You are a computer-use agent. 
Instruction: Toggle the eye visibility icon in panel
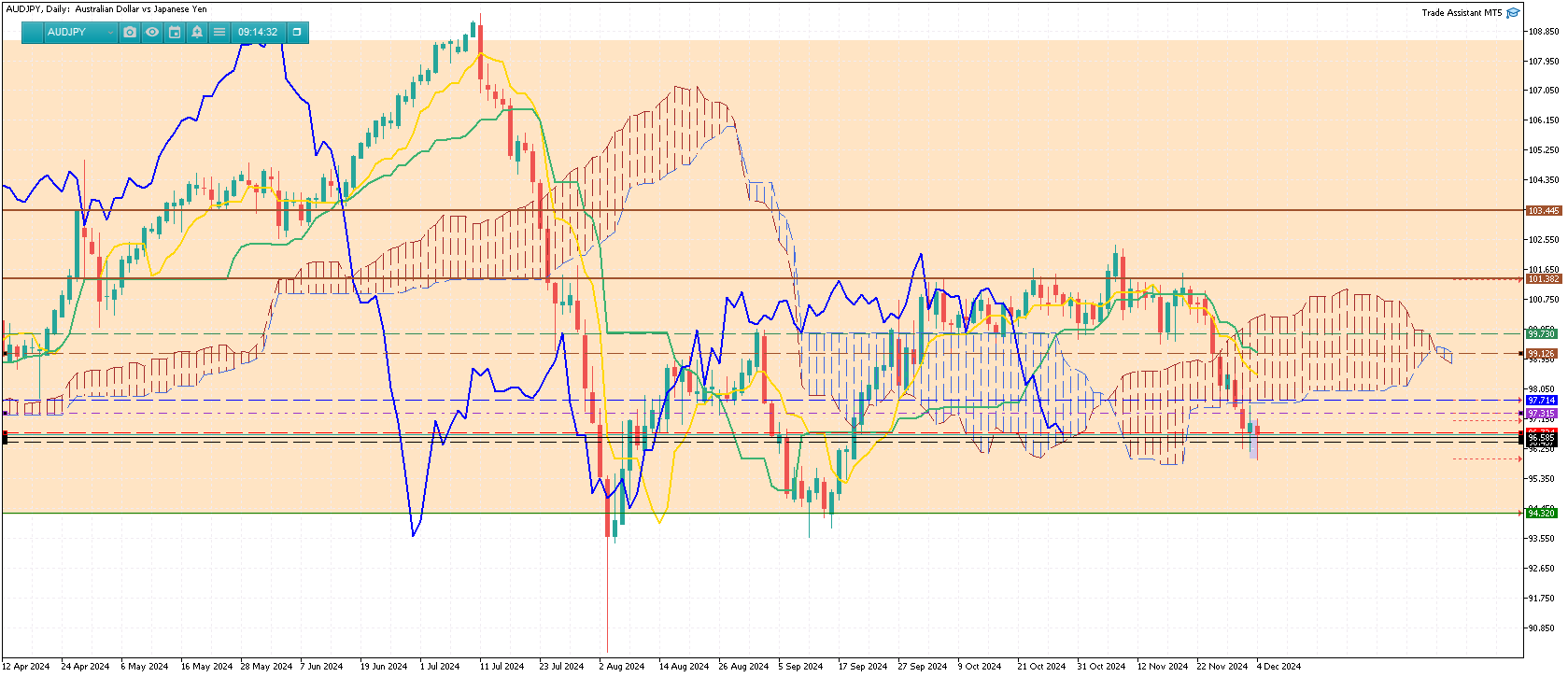[152, 32]
